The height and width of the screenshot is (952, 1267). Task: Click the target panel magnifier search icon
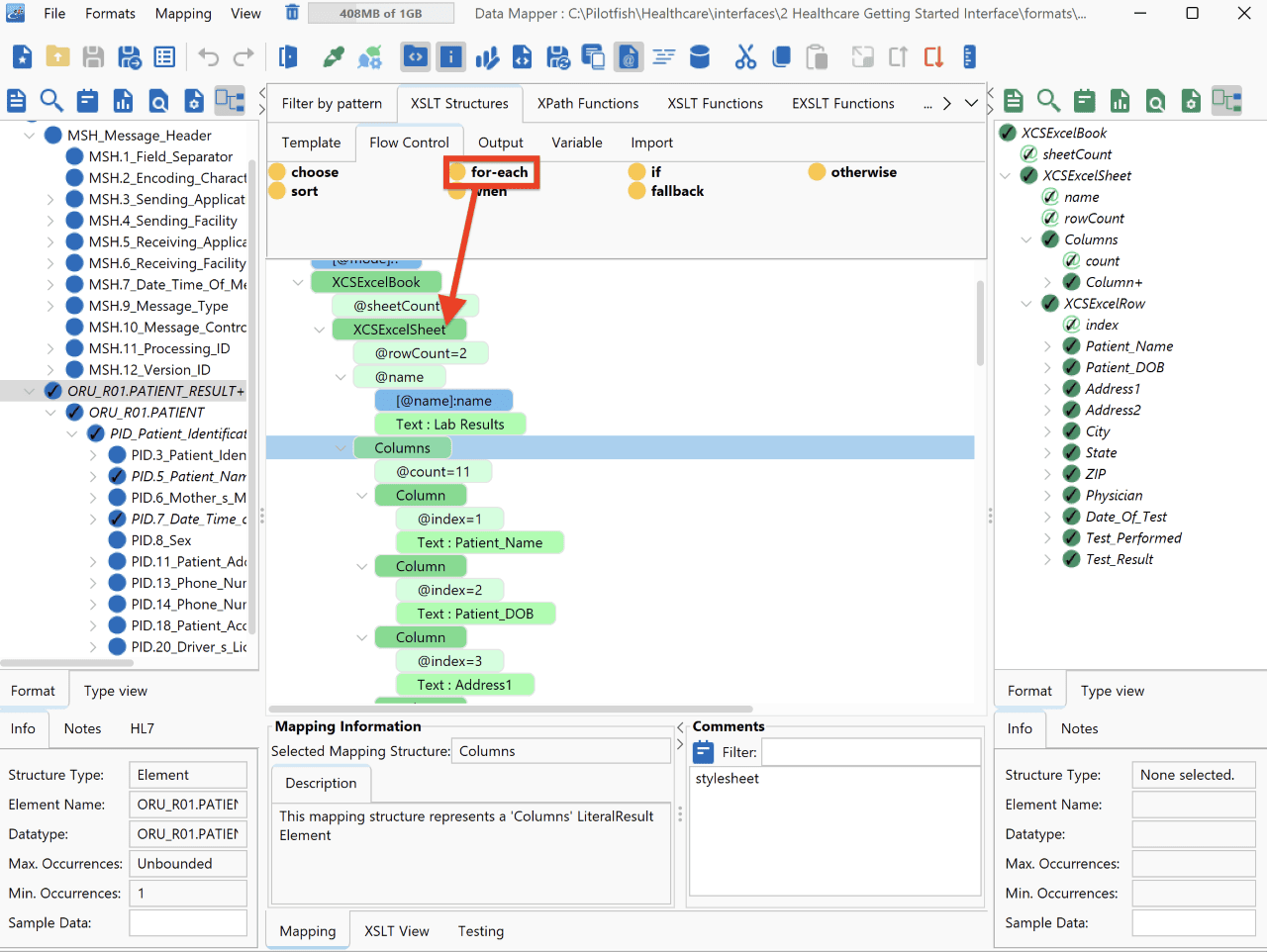pos(1048,100)
